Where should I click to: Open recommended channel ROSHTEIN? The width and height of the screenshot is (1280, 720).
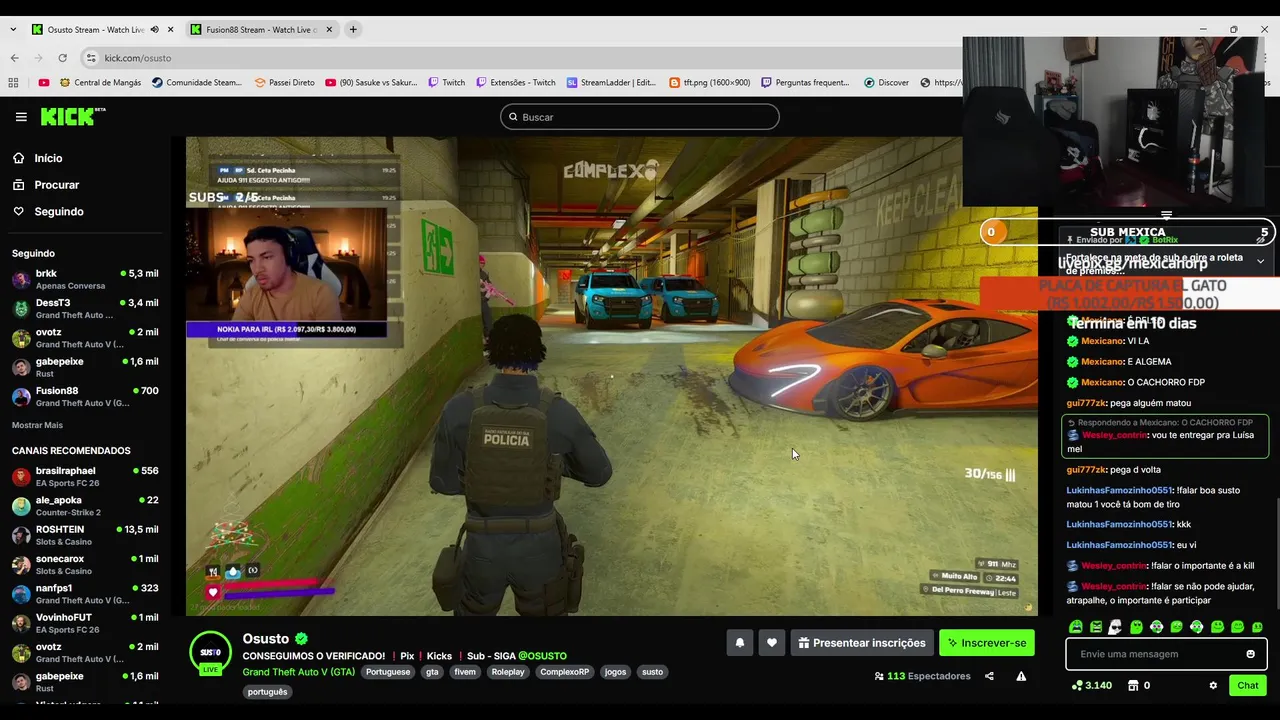[x=85, y=535]
